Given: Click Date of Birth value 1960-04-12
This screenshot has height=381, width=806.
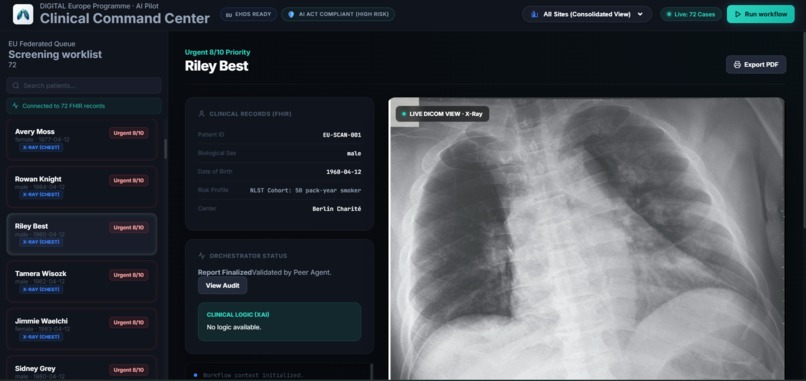Looking at the screenshot, I should pyautogui.click(x=343, y=172).
